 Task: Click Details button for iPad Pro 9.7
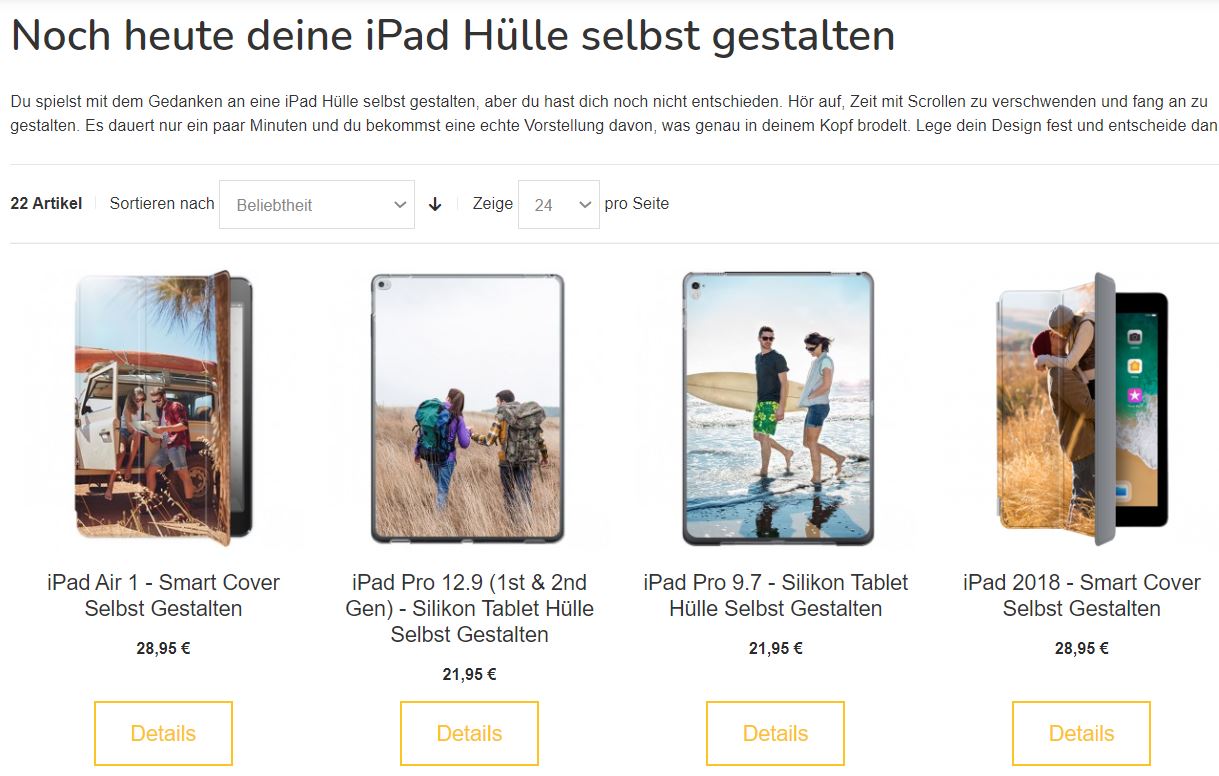coord(776,733)
